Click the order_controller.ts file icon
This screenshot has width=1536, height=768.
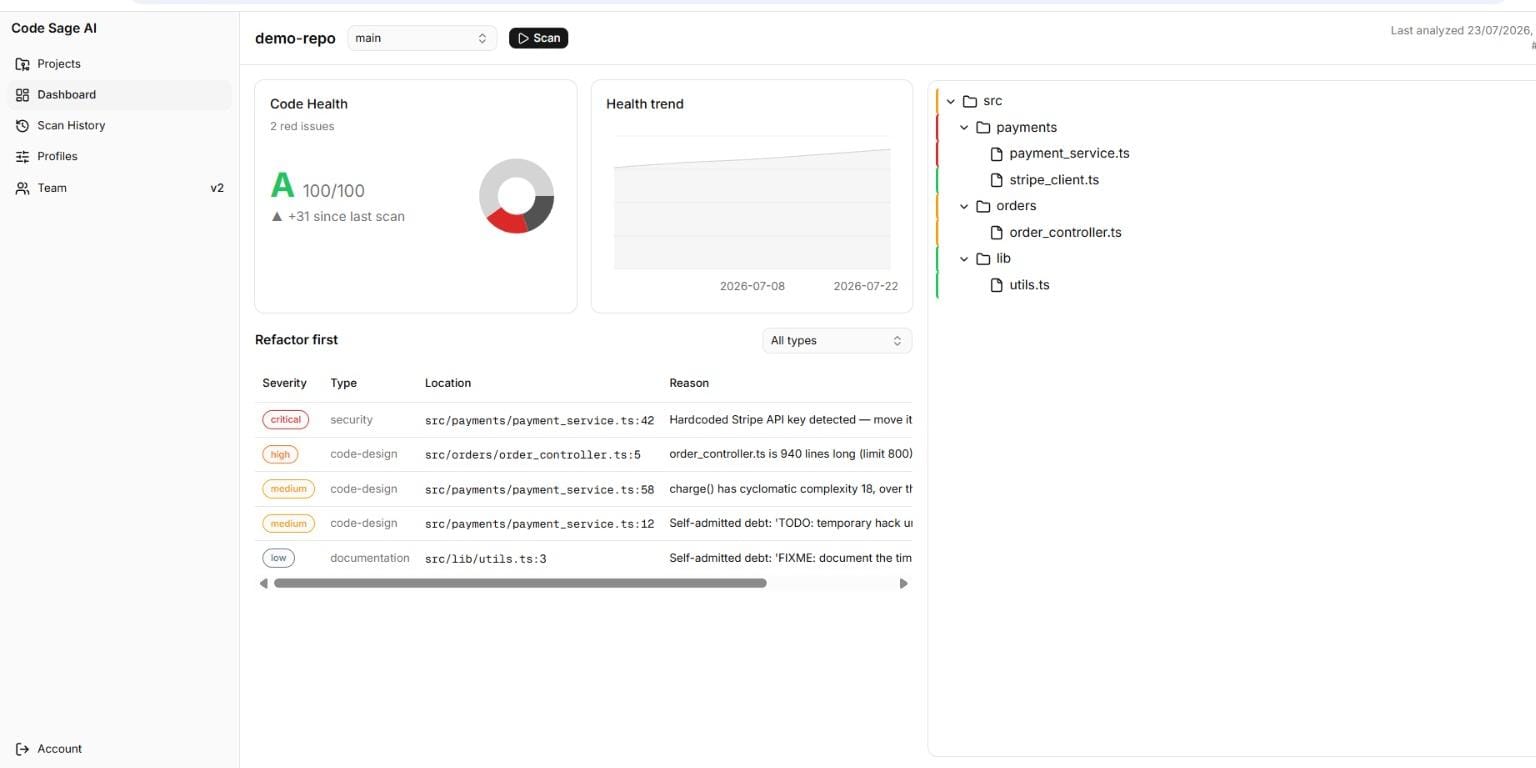(x=996, y=232)
